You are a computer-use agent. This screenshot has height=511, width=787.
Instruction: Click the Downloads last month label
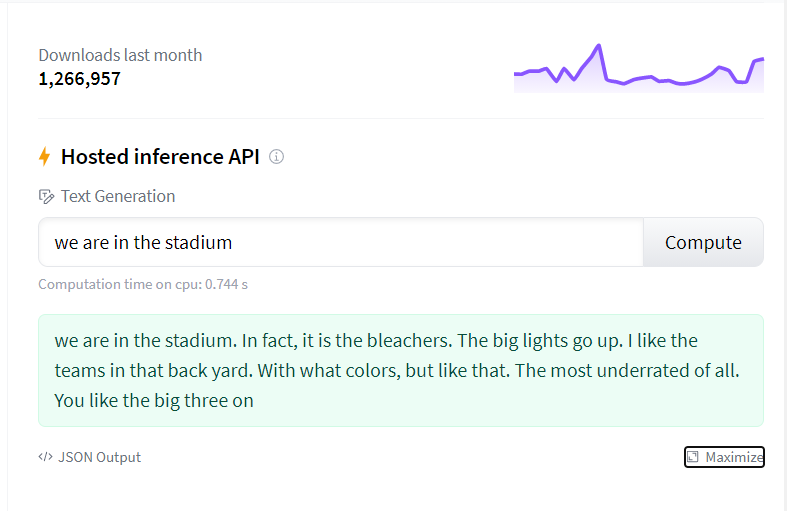pos(120,55)
